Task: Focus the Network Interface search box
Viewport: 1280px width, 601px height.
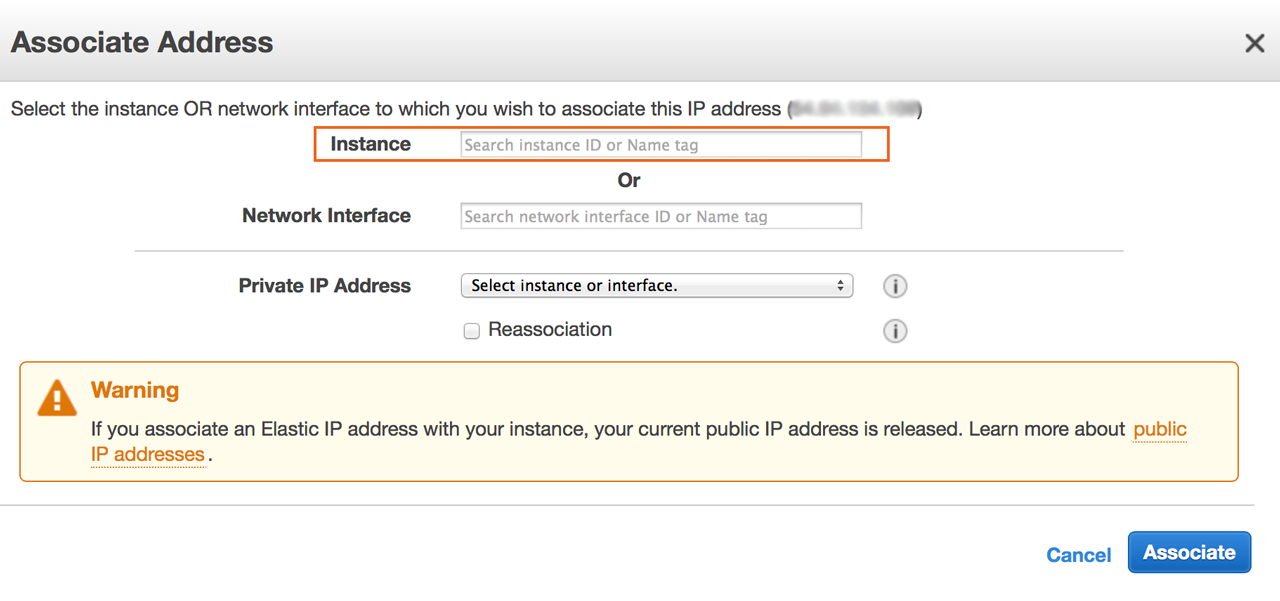Action: click(x=660, y=216)
